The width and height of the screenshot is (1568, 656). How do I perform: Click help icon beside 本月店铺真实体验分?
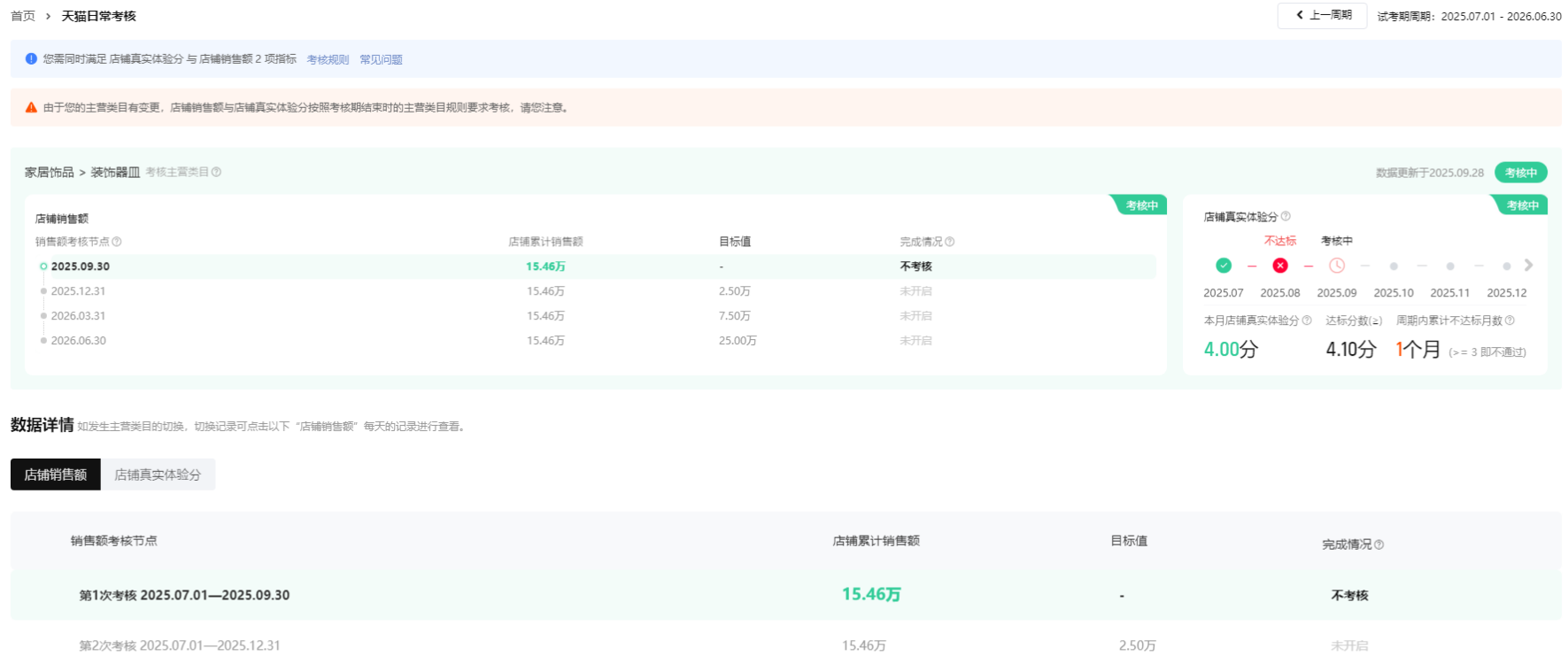coord(1307,320)
